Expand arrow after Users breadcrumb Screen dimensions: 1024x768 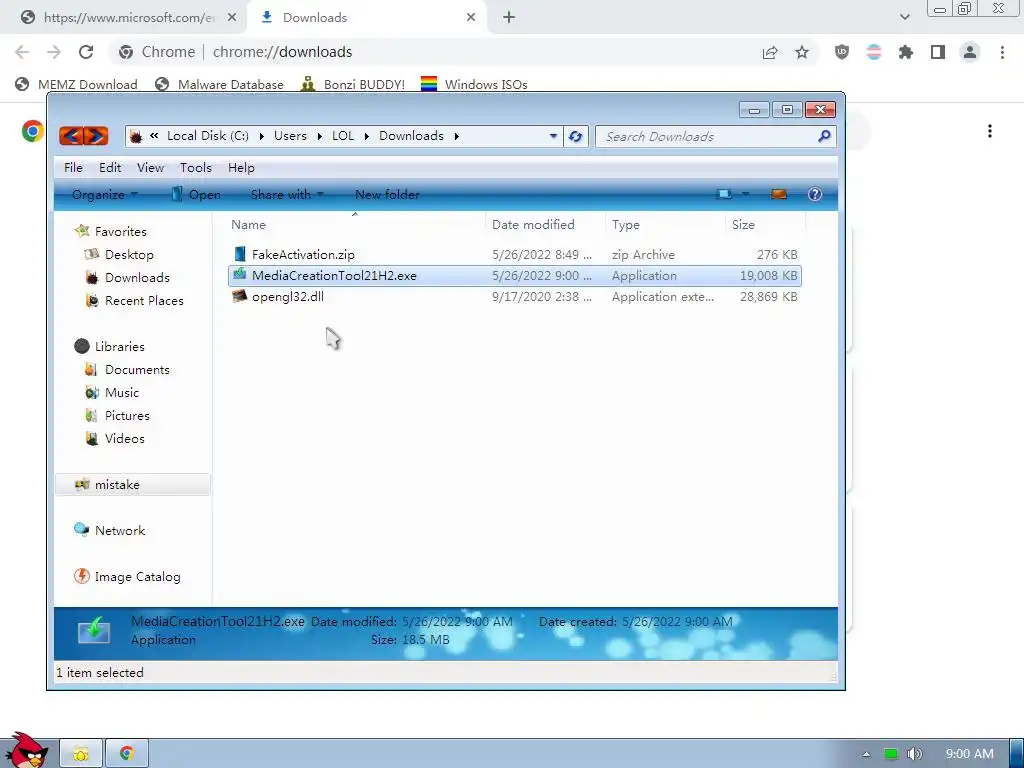coord(319,136)
